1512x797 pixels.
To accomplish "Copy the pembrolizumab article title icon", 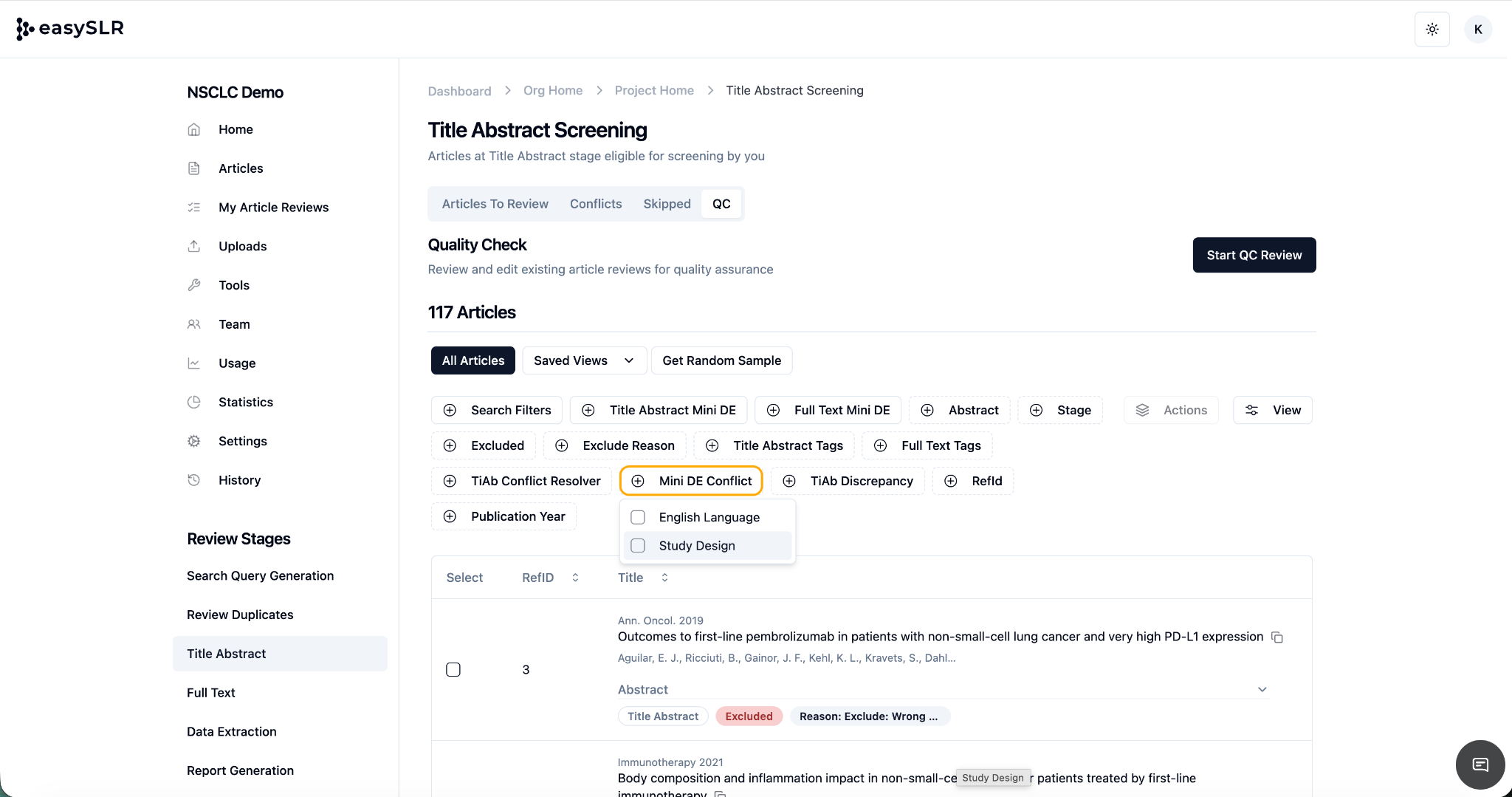I will [1276, 637].
